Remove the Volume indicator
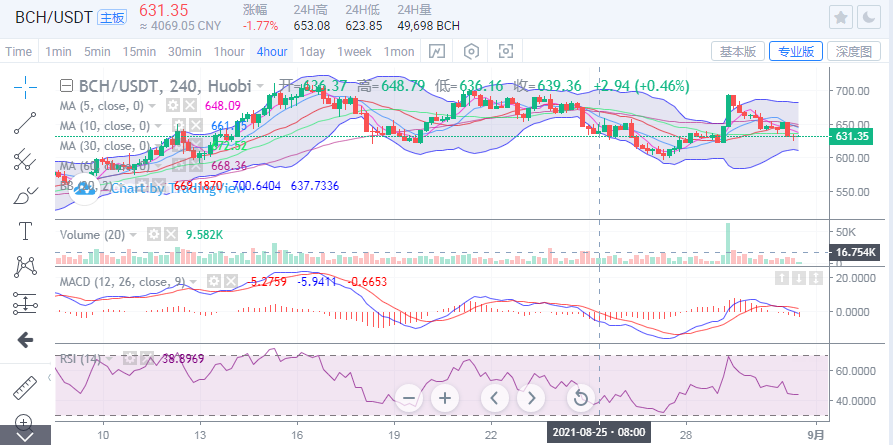 click(171, 234)
